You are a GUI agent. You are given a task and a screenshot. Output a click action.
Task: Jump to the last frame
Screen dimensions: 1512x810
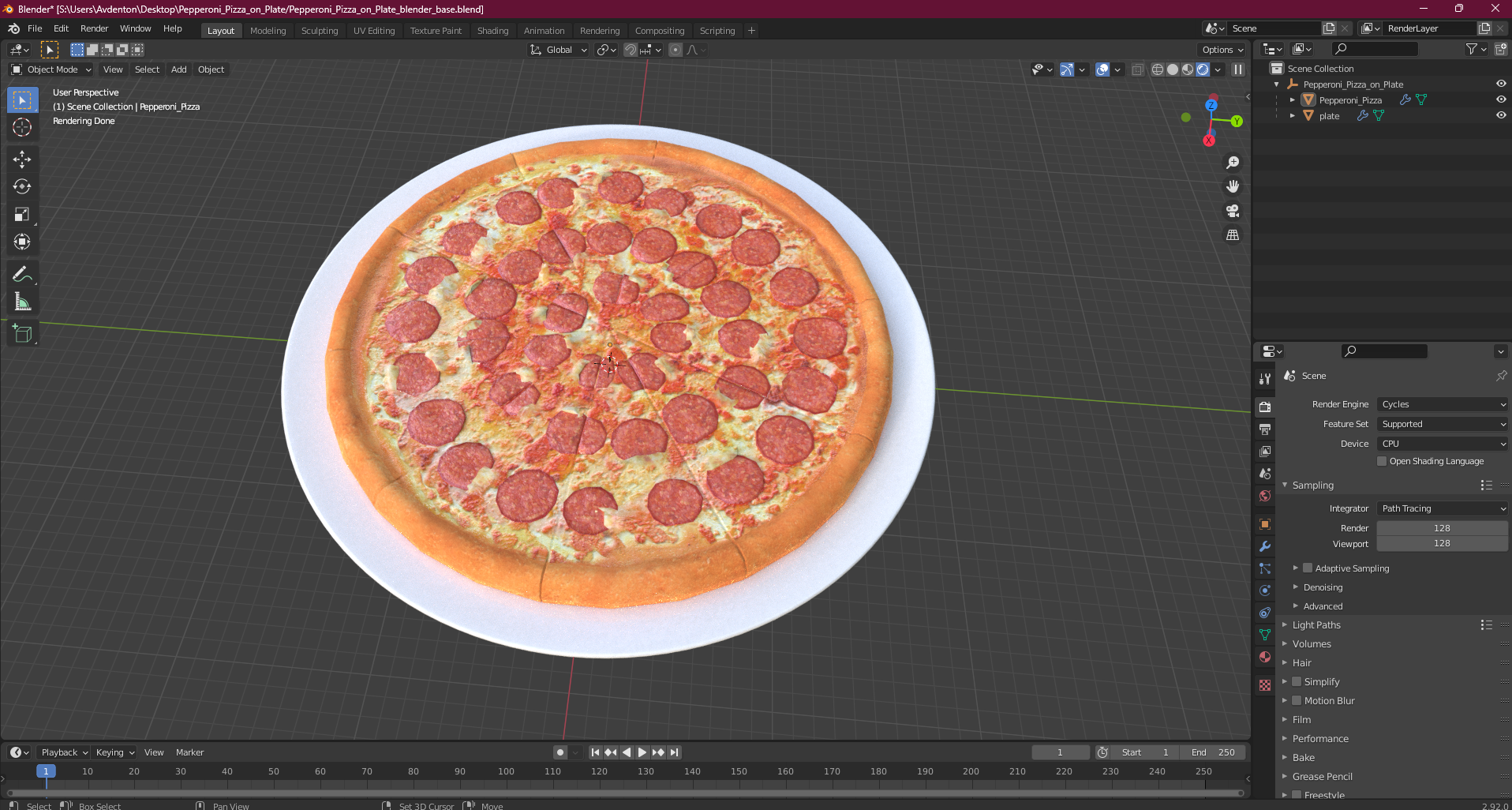pos(674,752)
